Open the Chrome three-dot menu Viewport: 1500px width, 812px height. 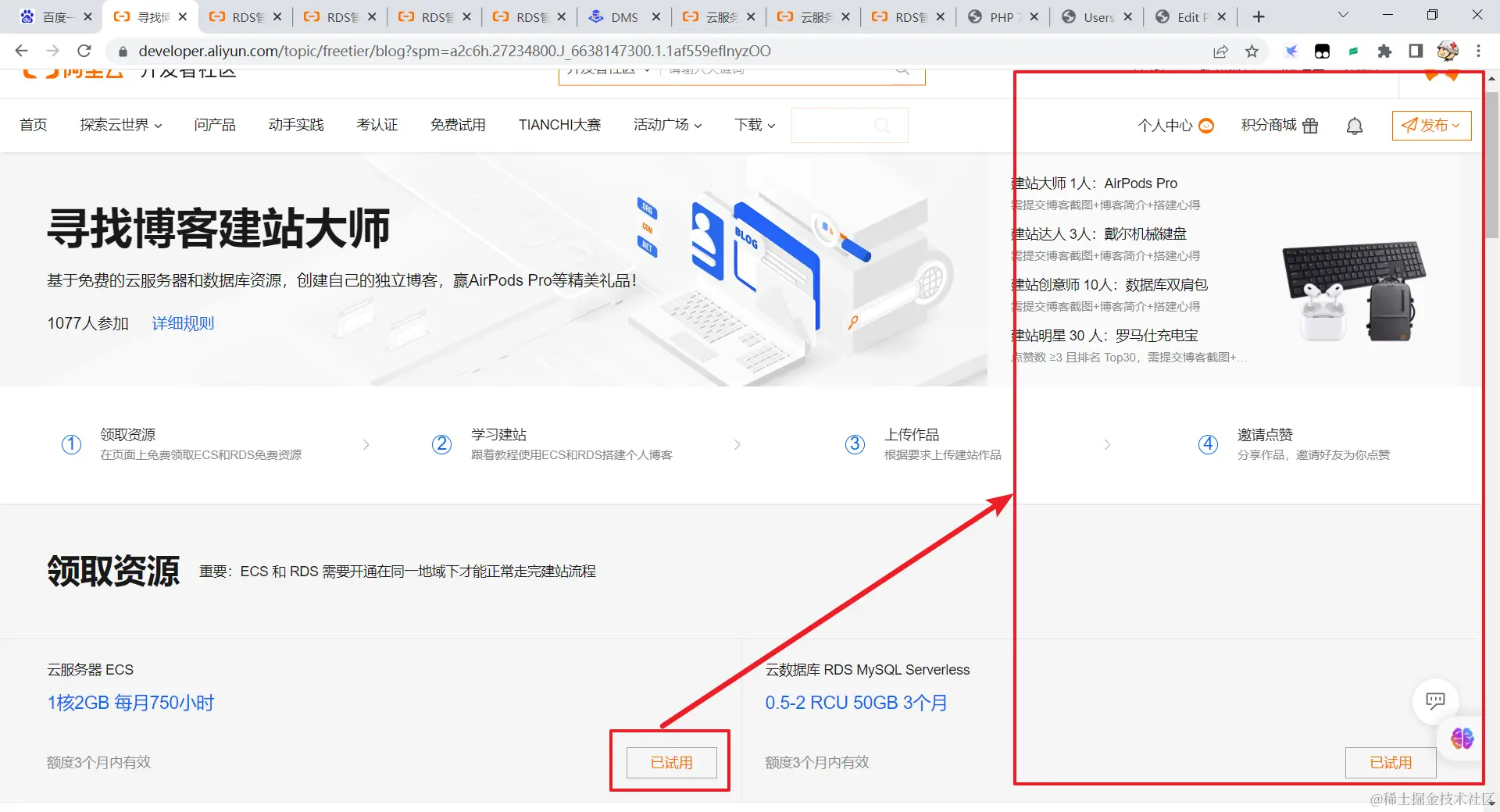coord(1478,51)
